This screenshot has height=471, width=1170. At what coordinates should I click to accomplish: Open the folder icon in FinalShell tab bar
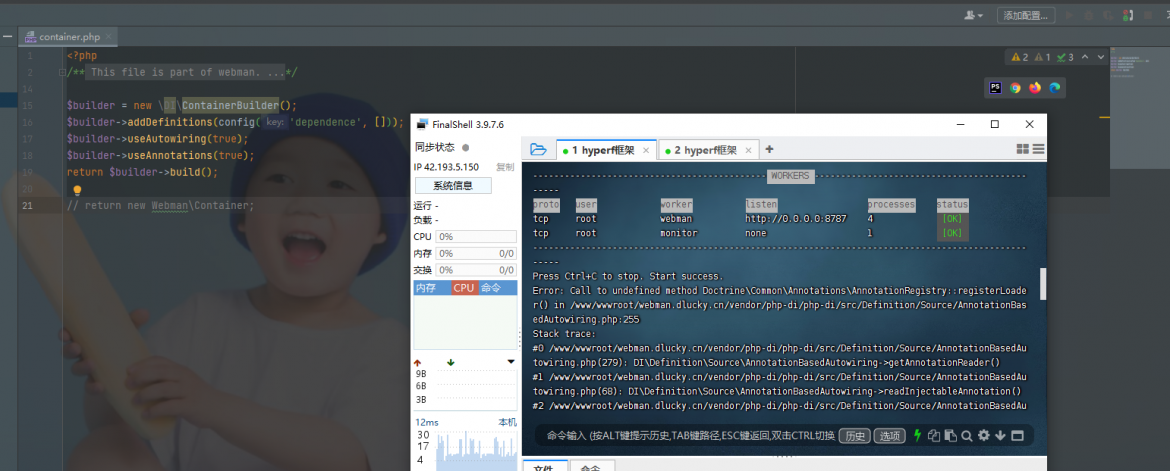tap(538, 149)
